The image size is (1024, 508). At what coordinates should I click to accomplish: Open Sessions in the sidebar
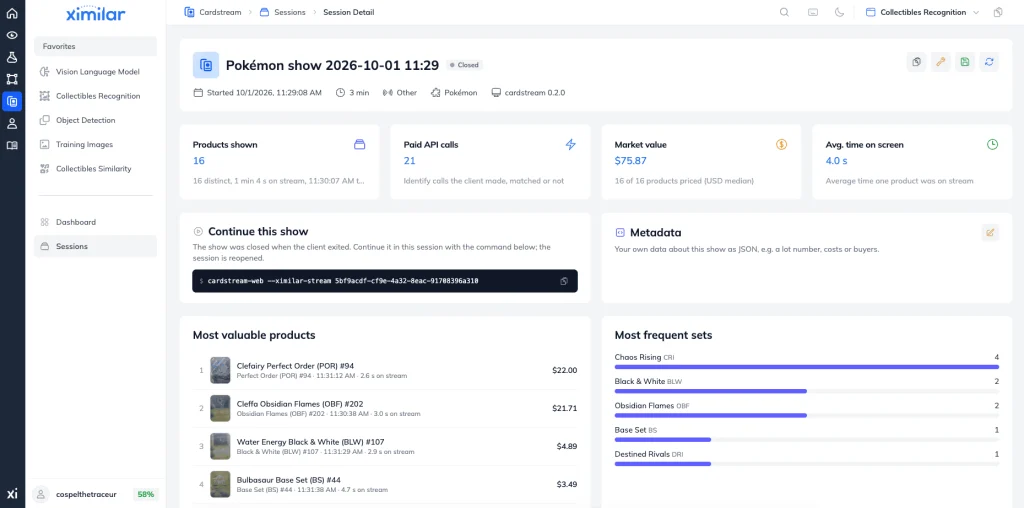point(95,246)
